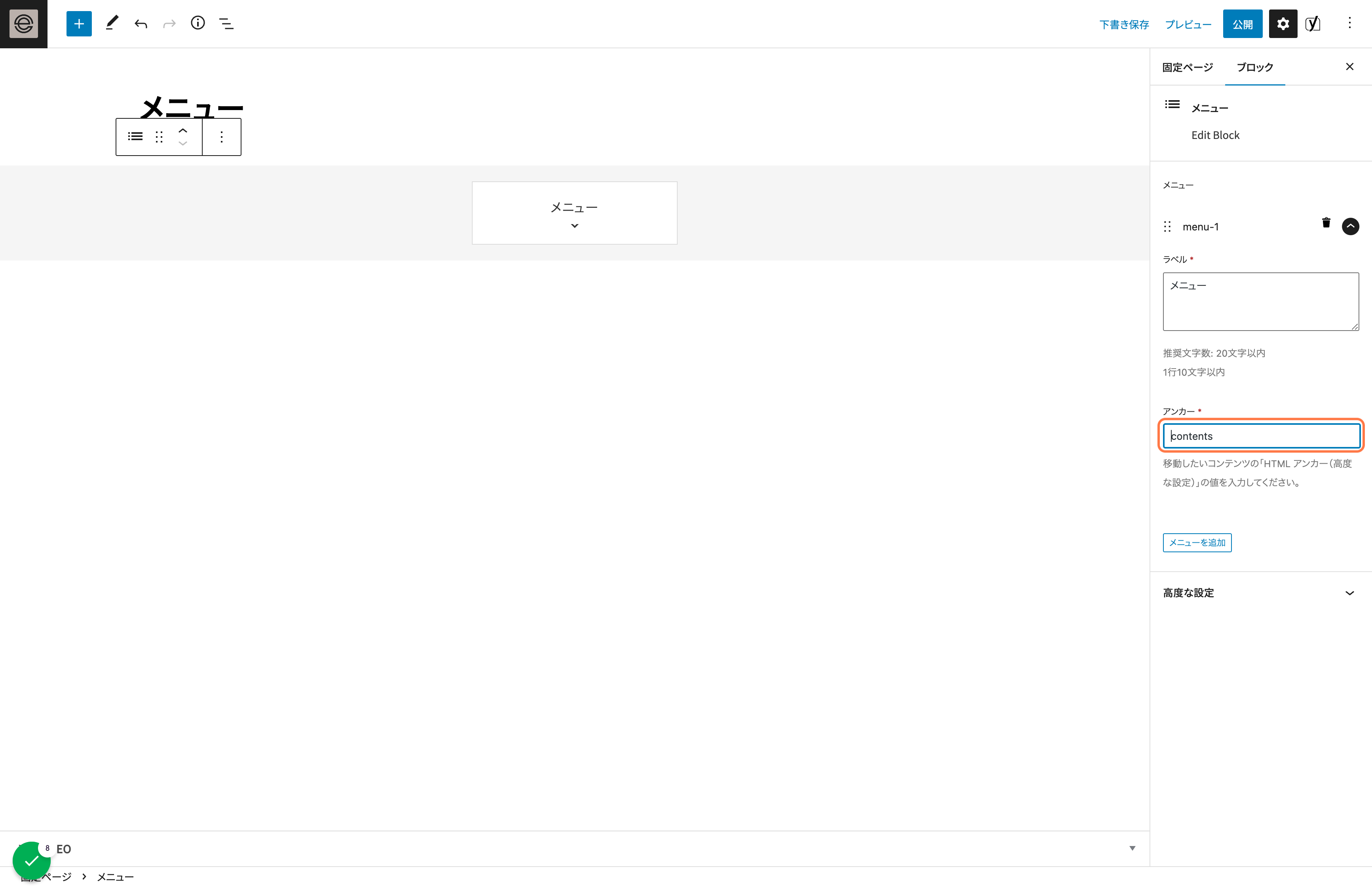Screen dimensions: 1372x886
Task: Click the Edit Block text in sidebar
Action: tap(1215, 135)
